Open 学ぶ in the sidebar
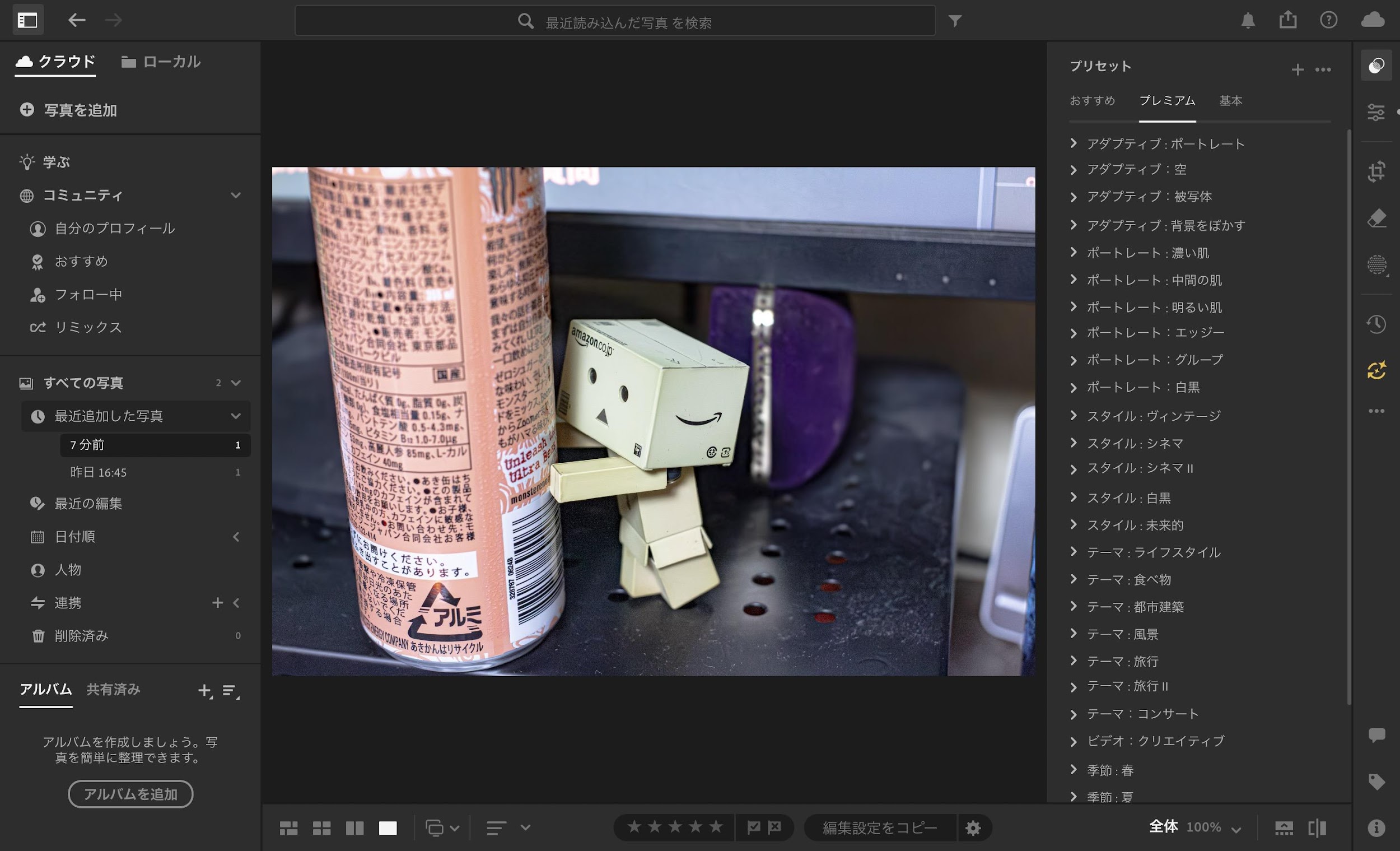Screen dimensions: 1400x851 tap(57, 162)
